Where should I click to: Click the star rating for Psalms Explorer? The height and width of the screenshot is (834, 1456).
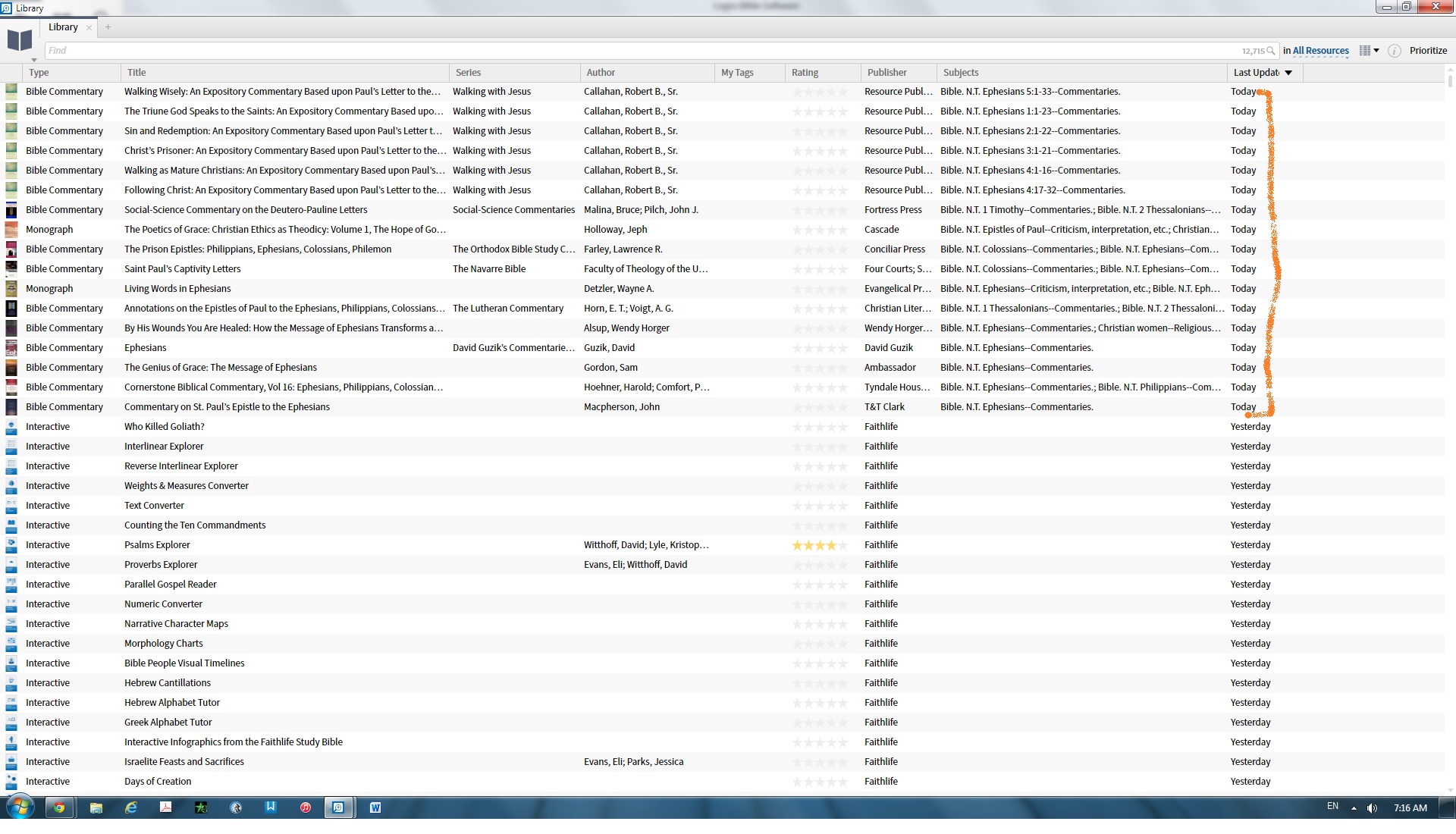[x=820, y=545]
